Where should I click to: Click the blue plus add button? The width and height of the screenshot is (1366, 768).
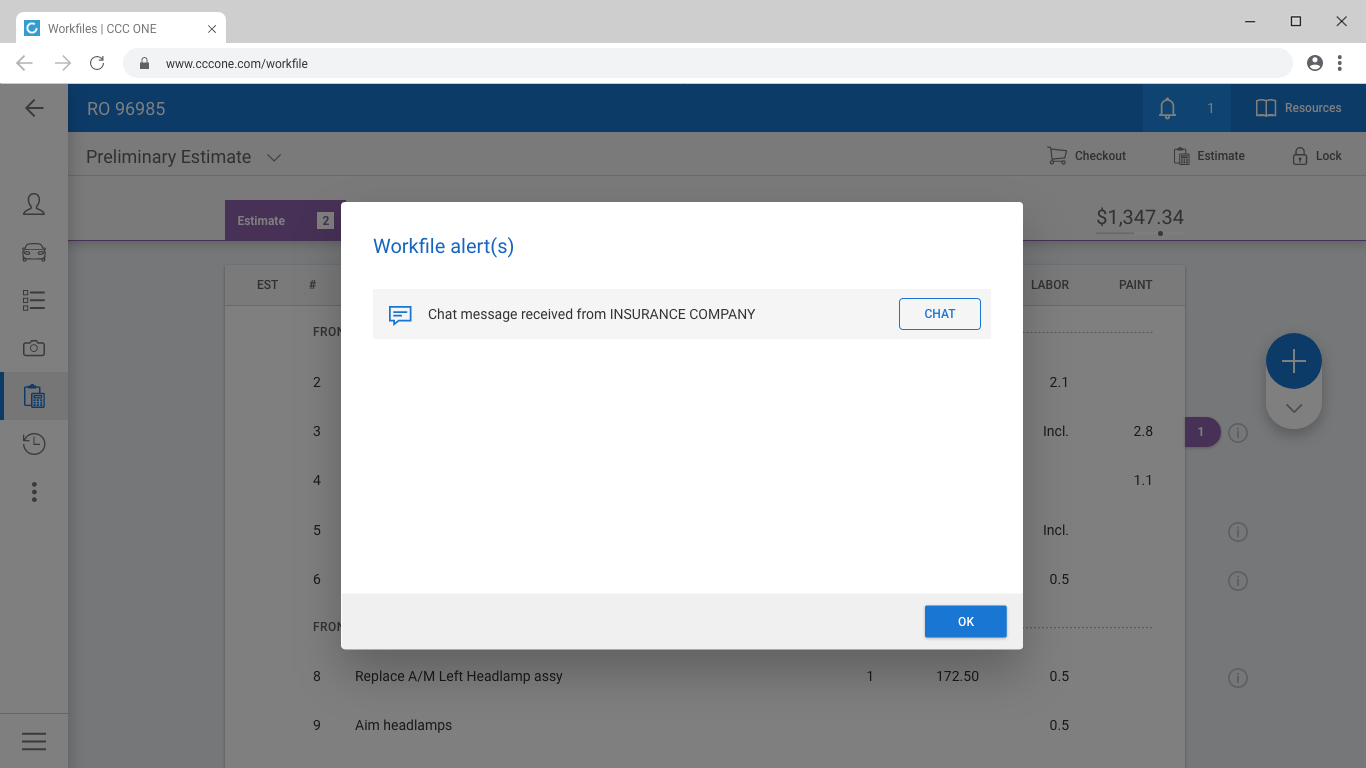coord(1293,361)
